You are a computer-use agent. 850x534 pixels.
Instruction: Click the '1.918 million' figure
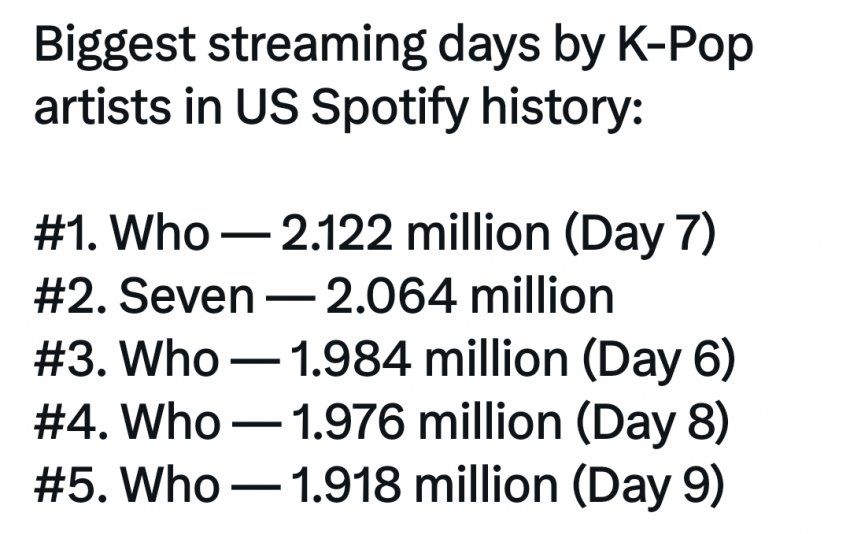point(424,484)
